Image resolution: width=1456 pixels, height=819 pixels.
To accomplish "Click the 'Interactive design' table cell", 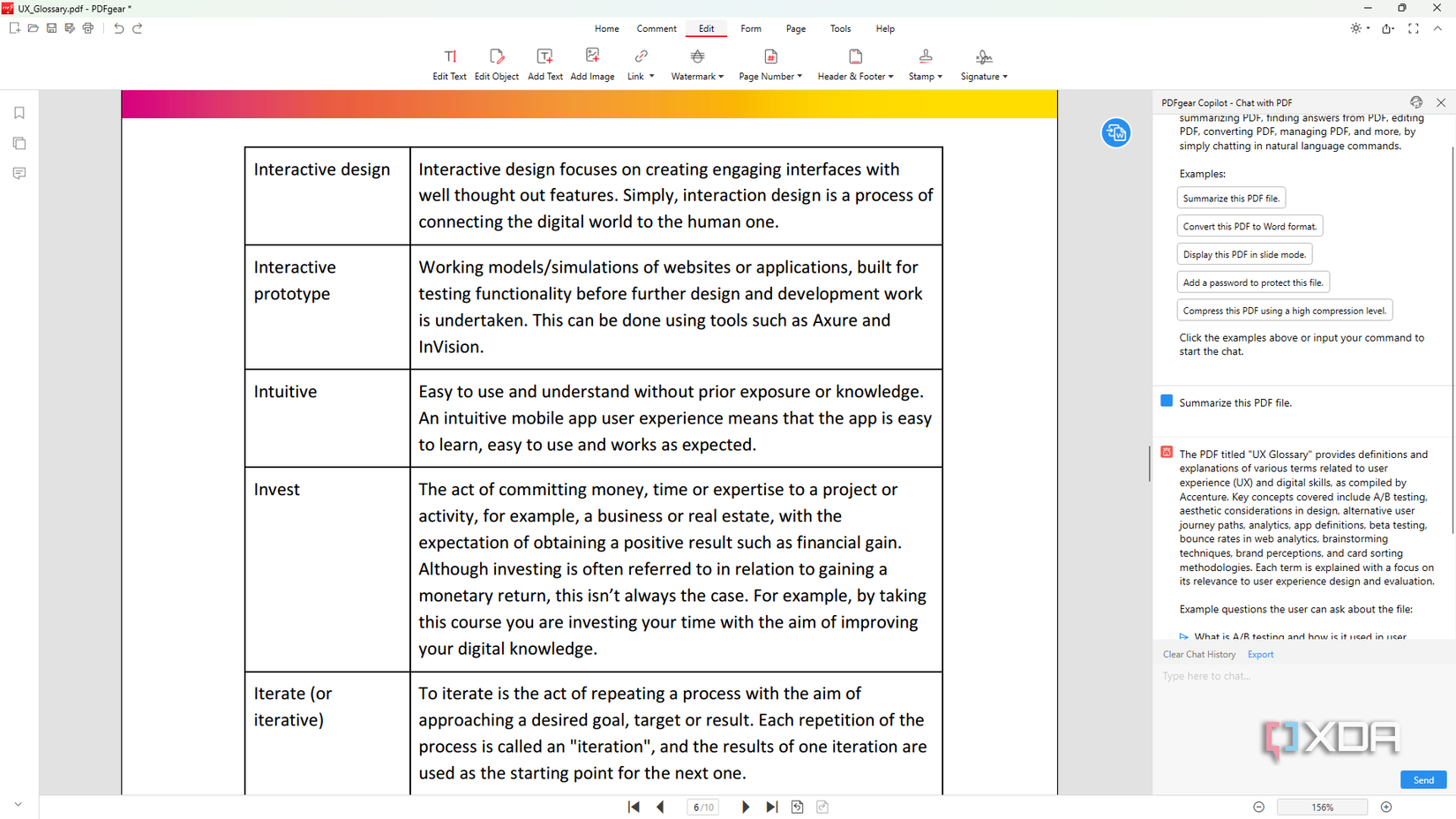I will [327, 196].
